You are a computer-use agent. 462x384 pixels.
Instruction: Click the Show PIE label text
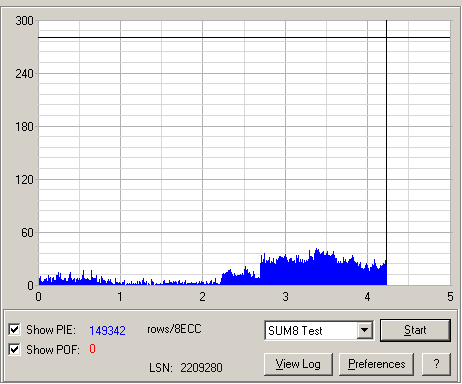click(51, 330)
